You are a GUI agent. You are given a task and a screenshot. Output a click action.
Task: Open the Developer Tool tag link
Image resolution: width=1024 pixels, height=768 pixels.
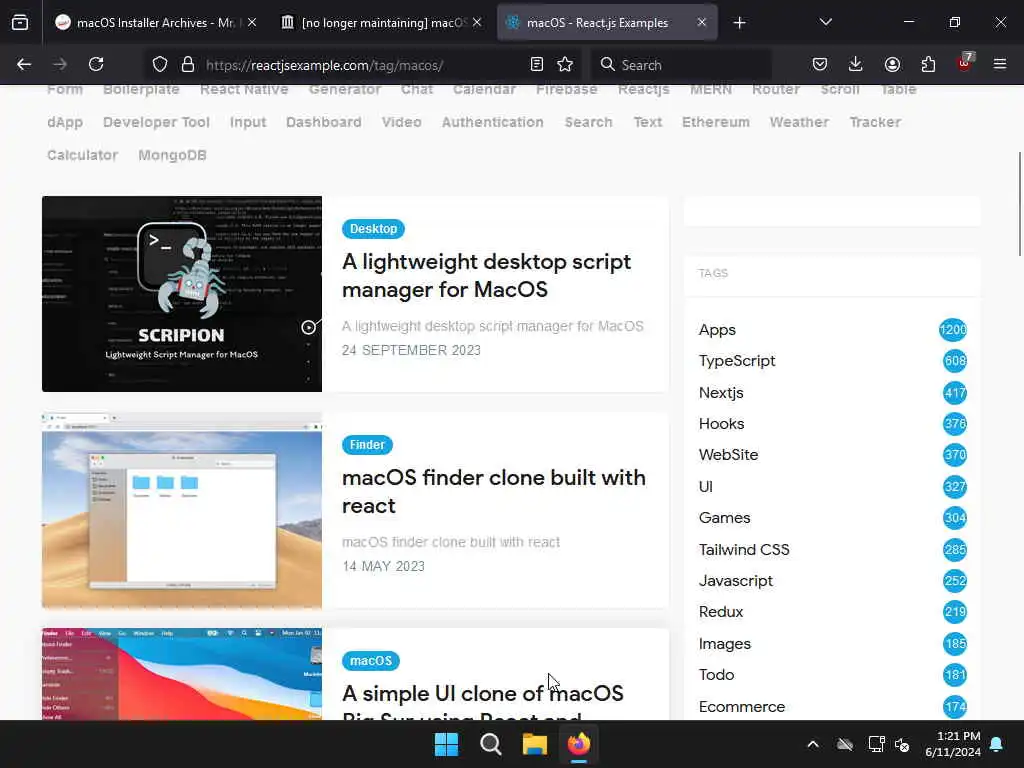156,122
